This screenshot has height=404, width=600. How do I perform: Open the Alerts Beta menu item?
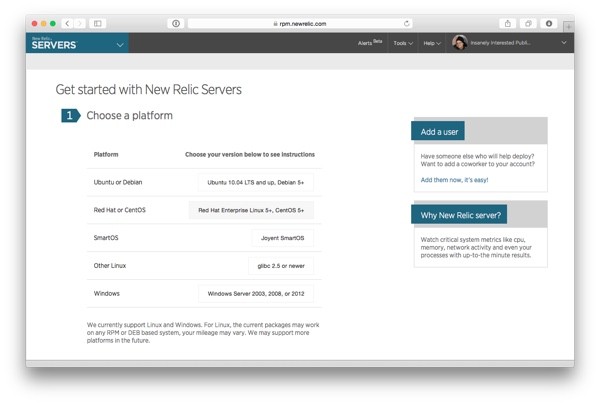[x=370, y=43]
